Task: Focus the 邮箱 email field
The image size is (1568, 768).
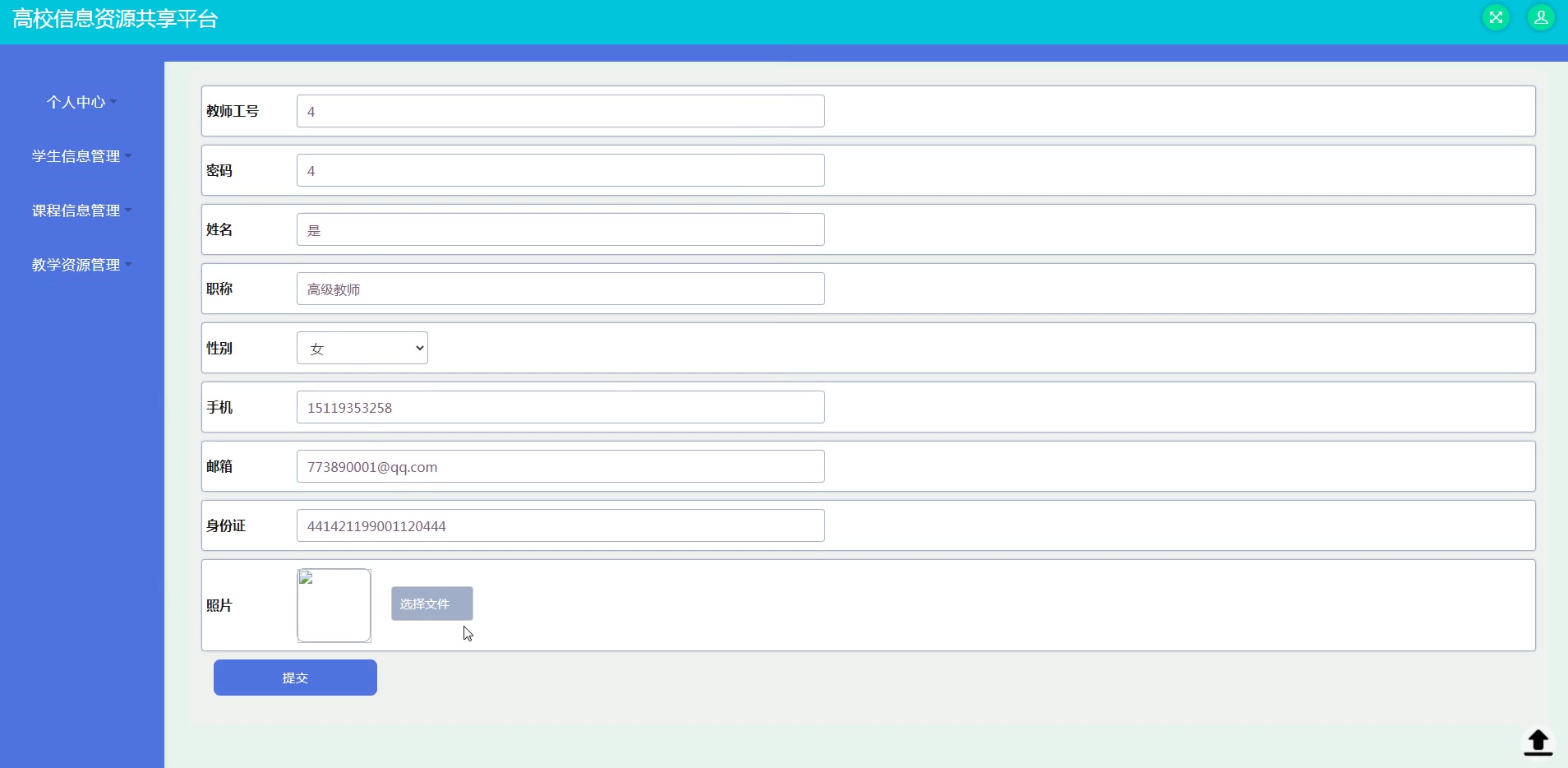Action: (560, 466)
